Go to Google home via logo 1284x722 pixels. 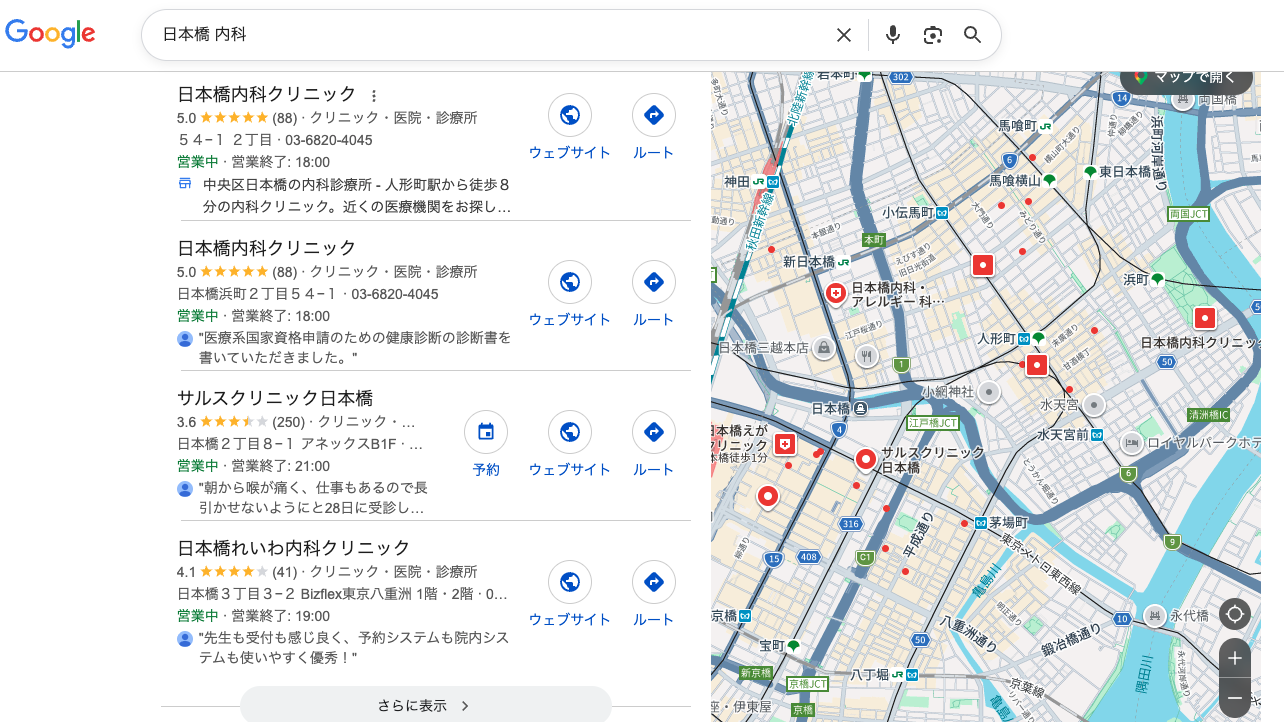coord(50,34)
